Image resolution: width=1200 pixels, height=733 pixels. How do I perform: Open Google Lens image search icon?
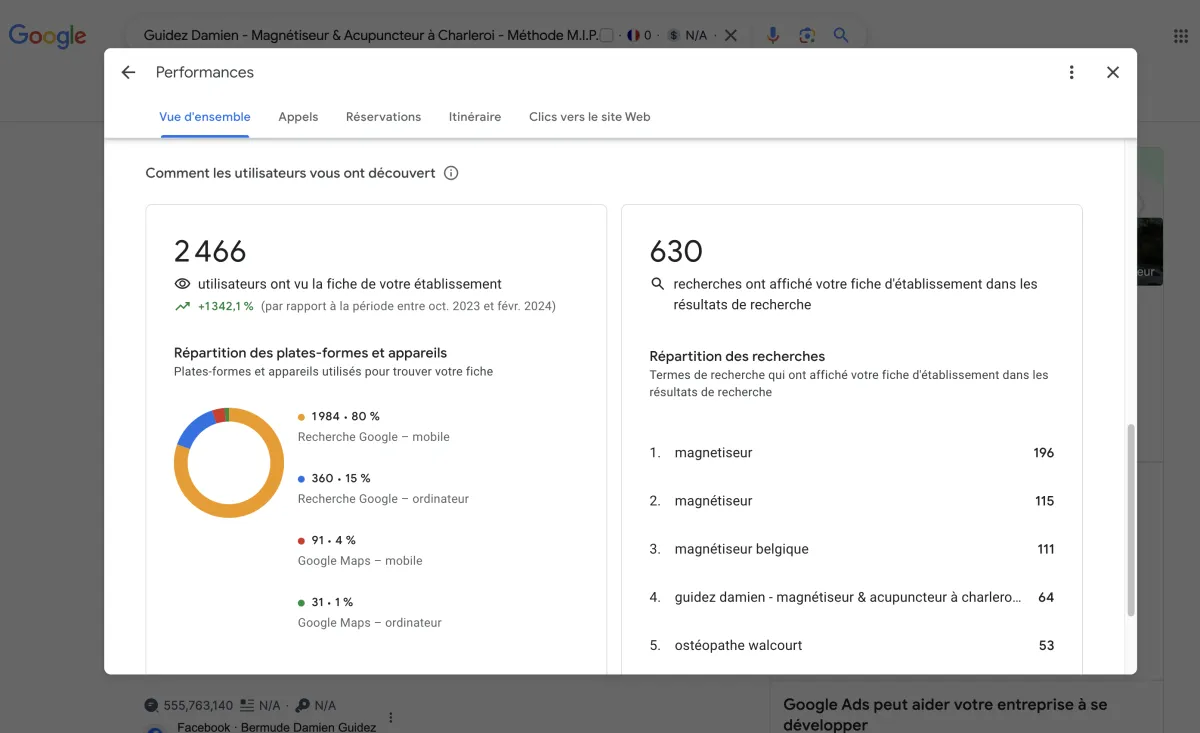tap(807, 35)
